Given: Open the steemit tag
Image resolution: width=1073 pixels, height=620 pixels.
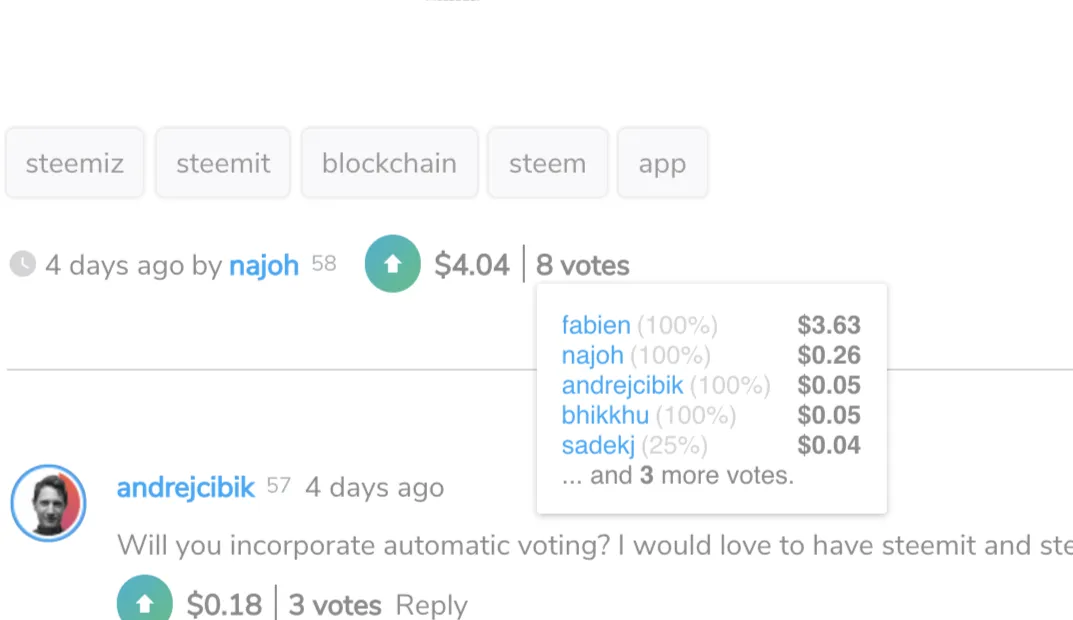Looking at the screenshot, I should (223, 163).
